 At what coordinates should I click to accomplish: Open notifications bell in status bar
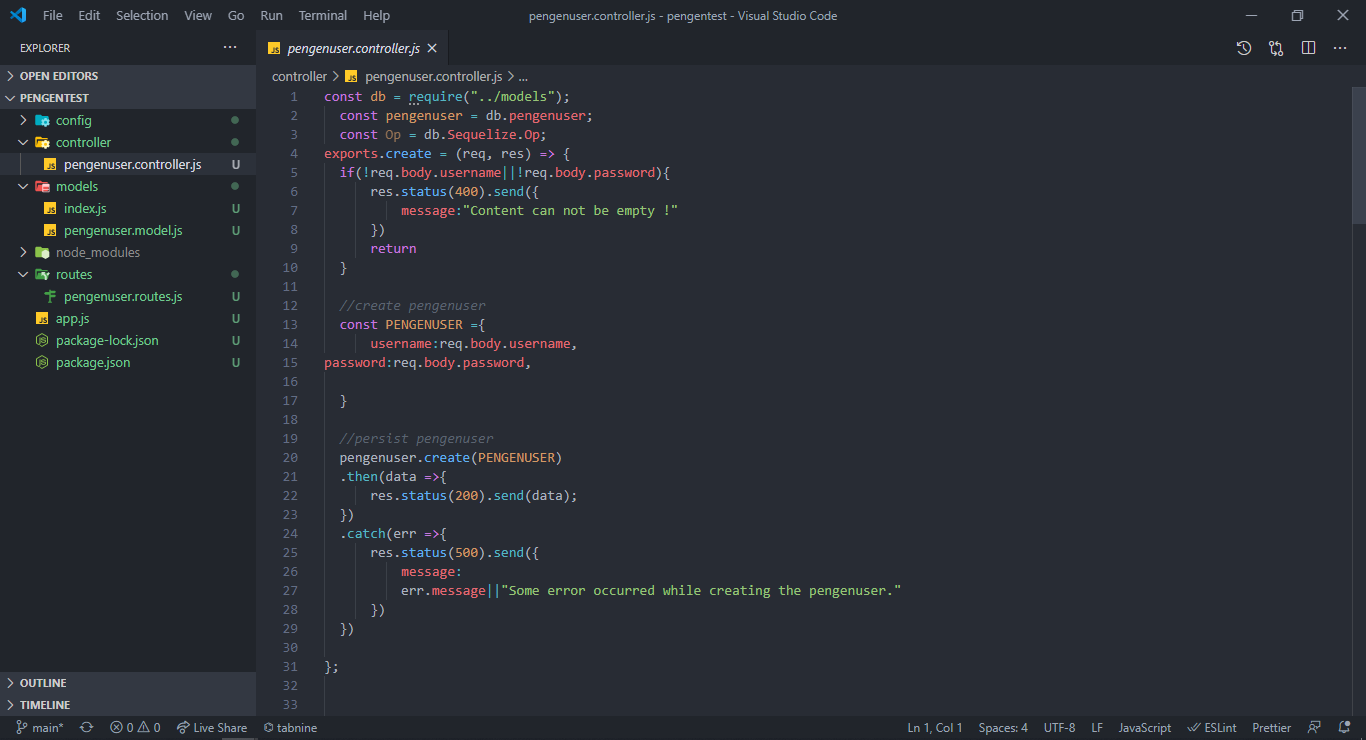1344,728
